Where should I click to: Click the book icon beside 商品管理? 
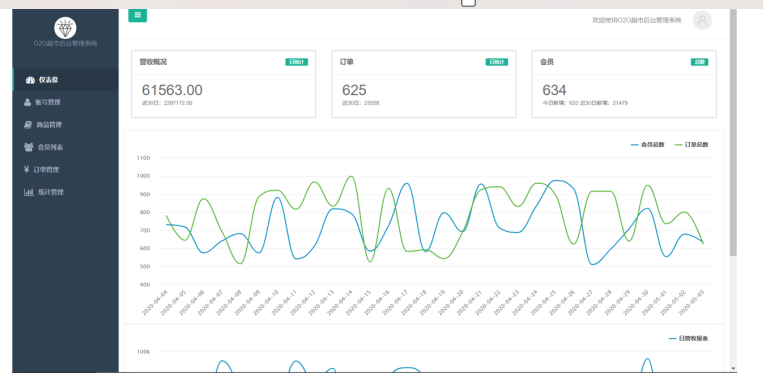(28, 125)
